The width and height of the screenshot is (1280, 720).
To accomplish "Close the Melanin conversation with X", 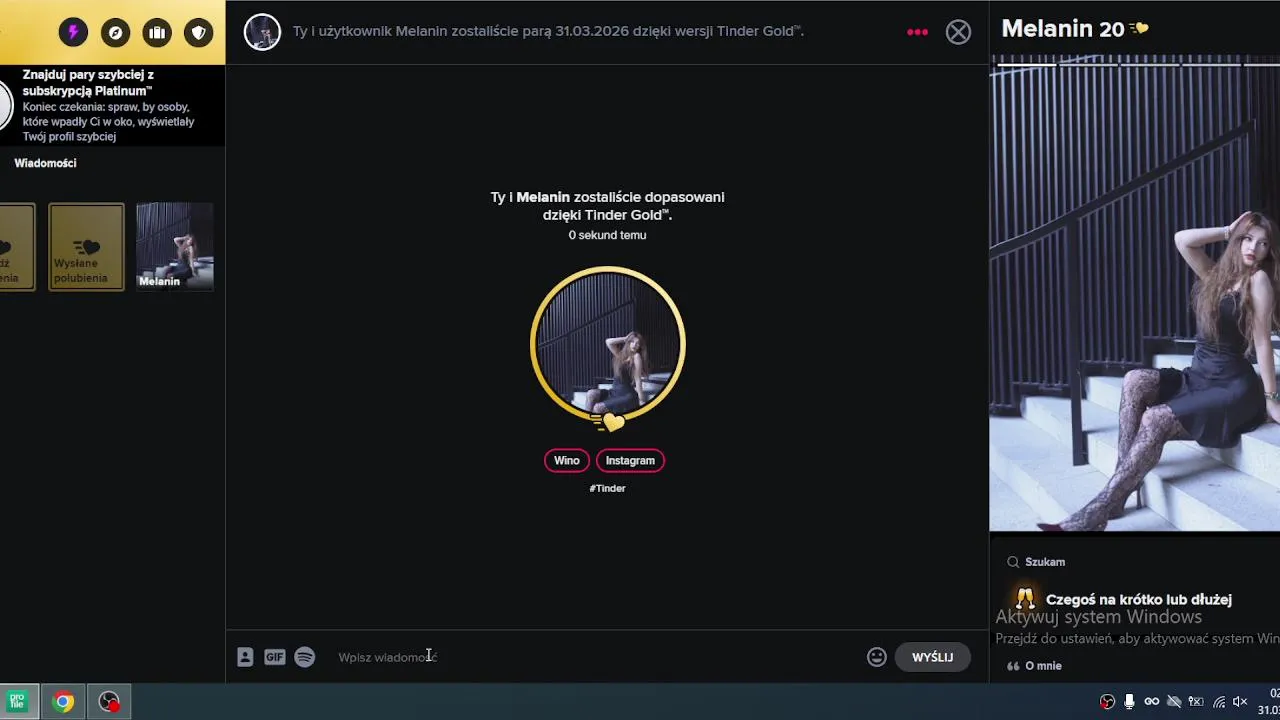I will (958, 32).
